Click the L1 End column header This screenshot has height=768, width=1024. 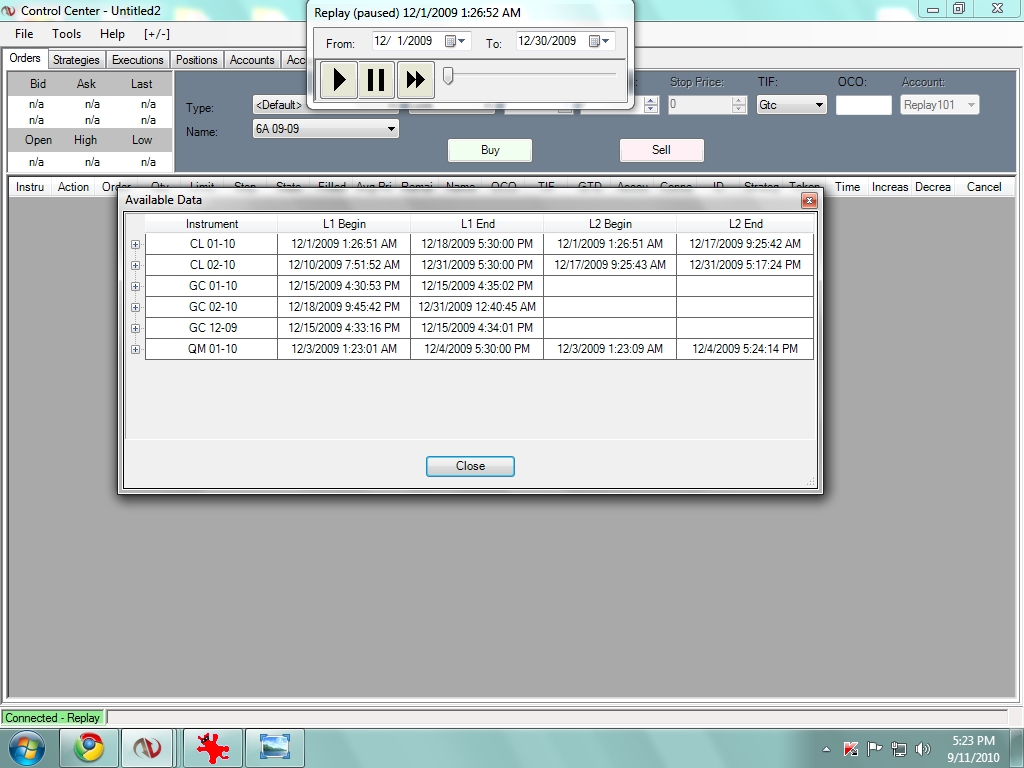pos(477,224)
